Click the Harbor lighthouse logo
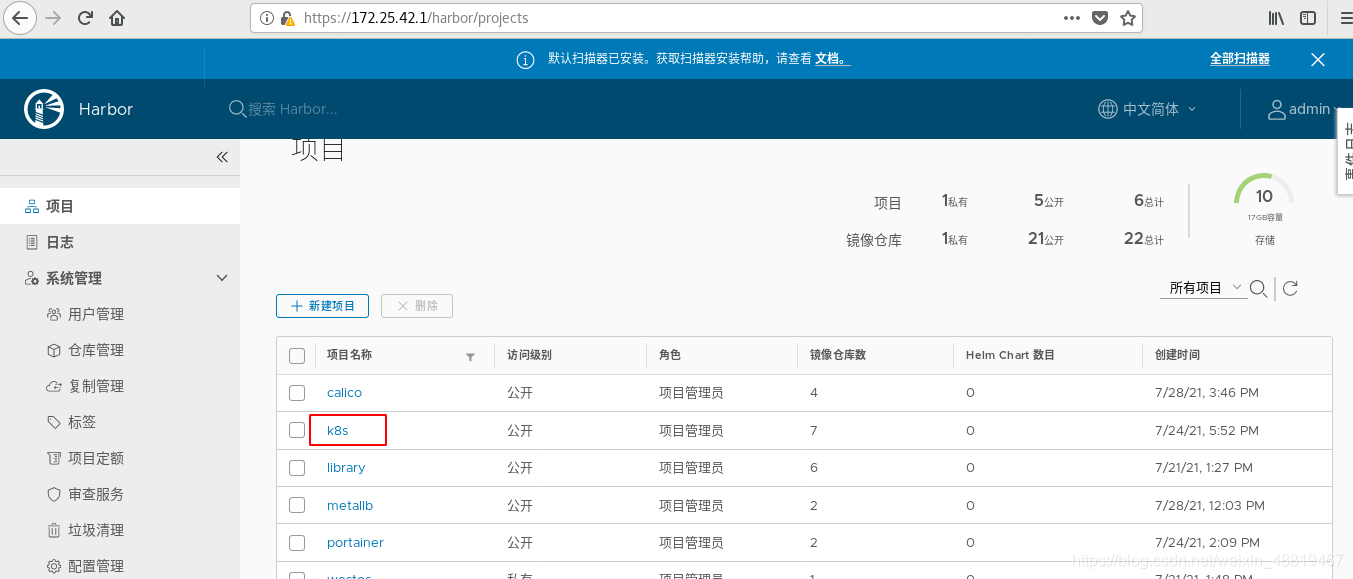This screenshot has height=579, width=1353. [x=44, y=109]
